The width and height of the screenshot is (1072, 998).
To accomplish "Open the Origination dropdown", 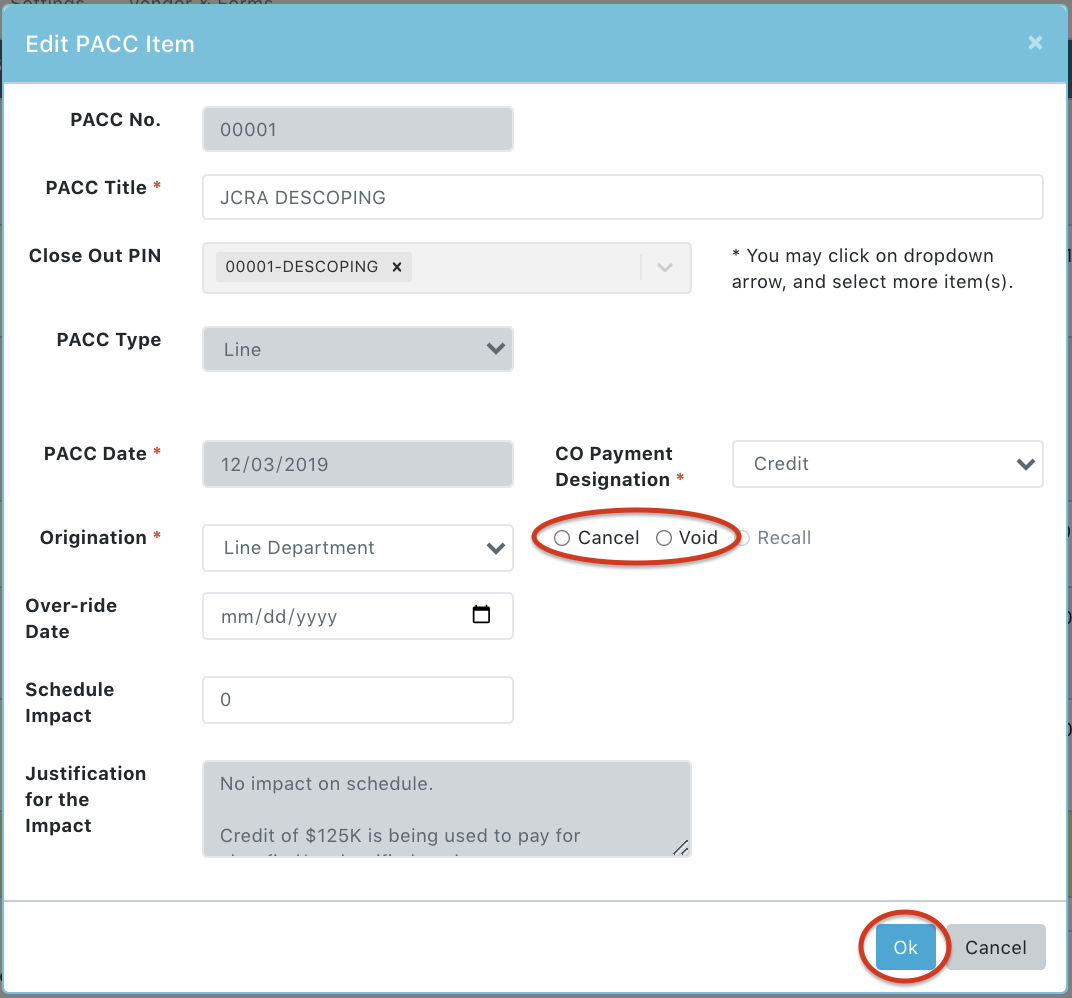I will coord(358,548).
